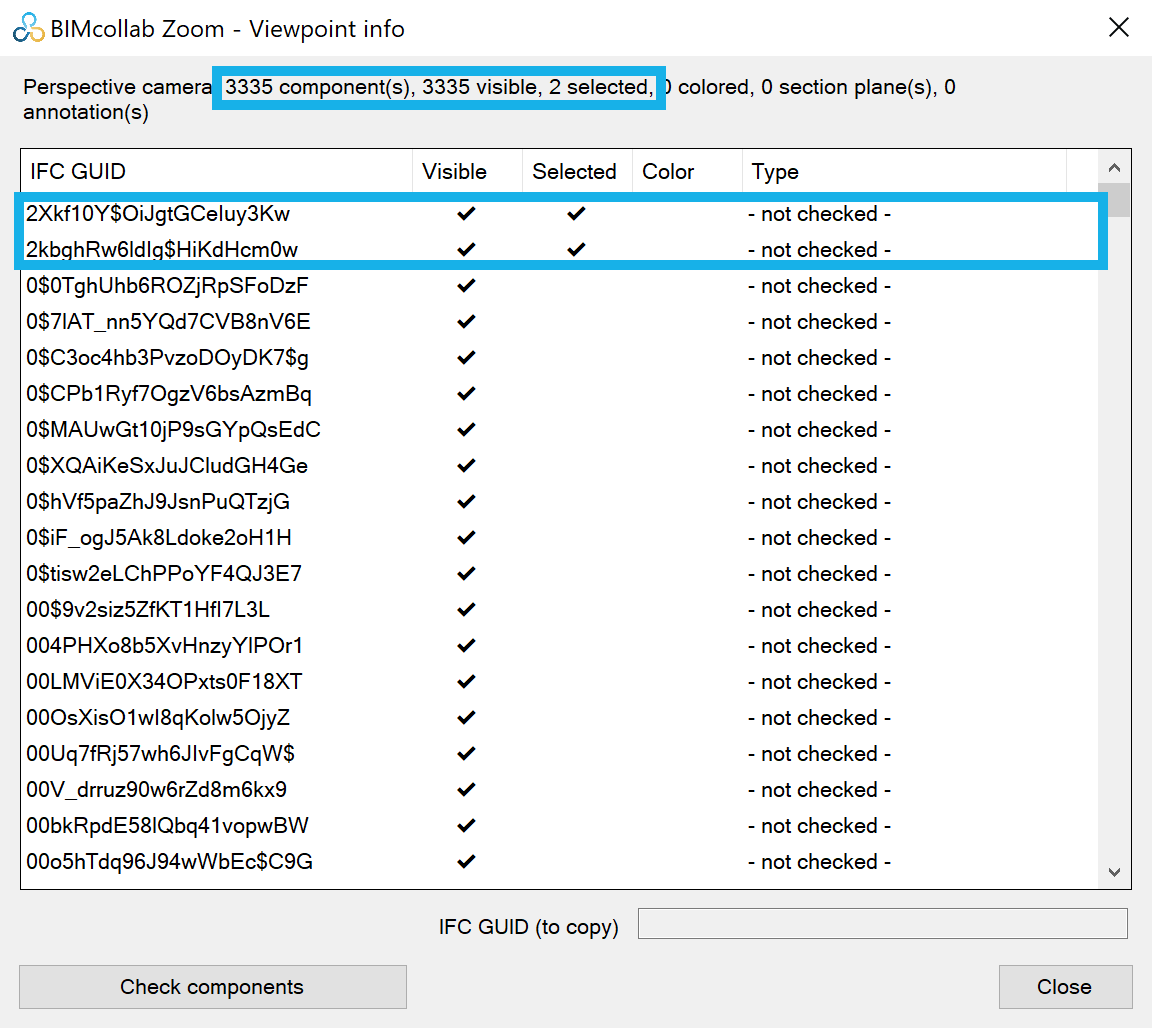Select row 00OsXisO1wI8qKolw5OjyZ
The width and height of the screenshot is (1152, 1028).
coord(560,718)
